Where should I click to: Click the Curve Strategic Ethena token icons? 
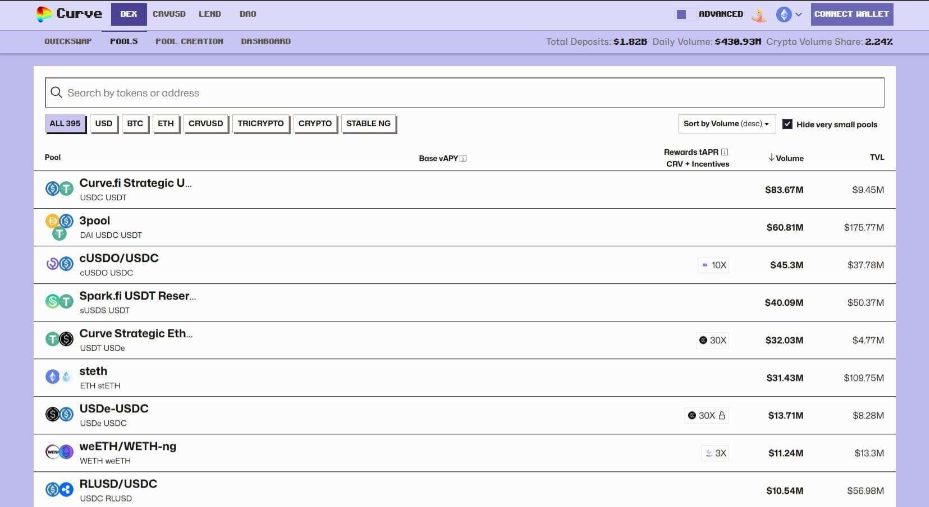click(59, 339)
